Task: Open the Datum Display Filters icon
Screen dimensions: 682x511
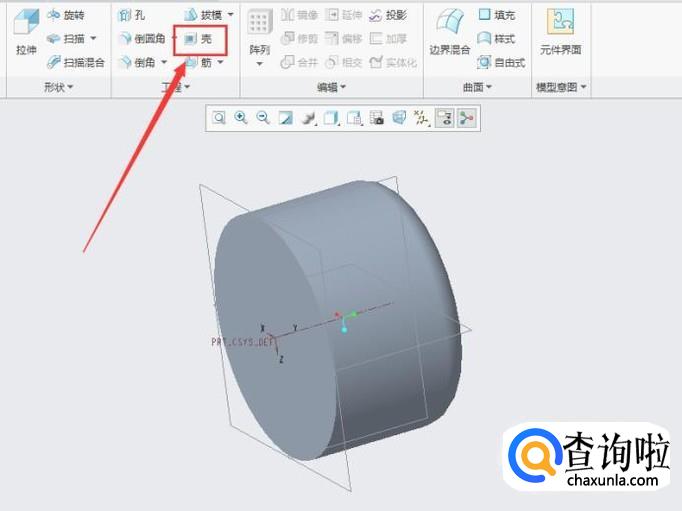Action: pyautogui.click(x=421, y=118)
